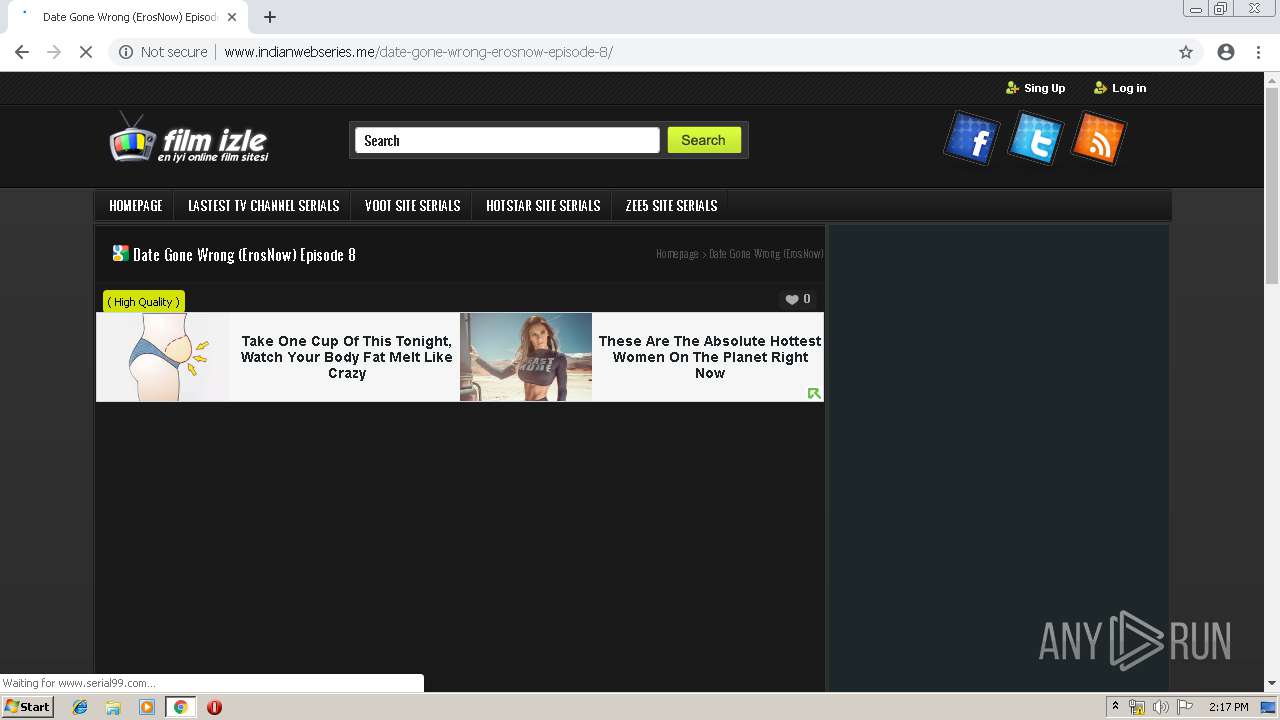1280x720 pixels.
Task: Open LASTEST TV CHANNEL SERIALS menu
Action: coord(264,206)
